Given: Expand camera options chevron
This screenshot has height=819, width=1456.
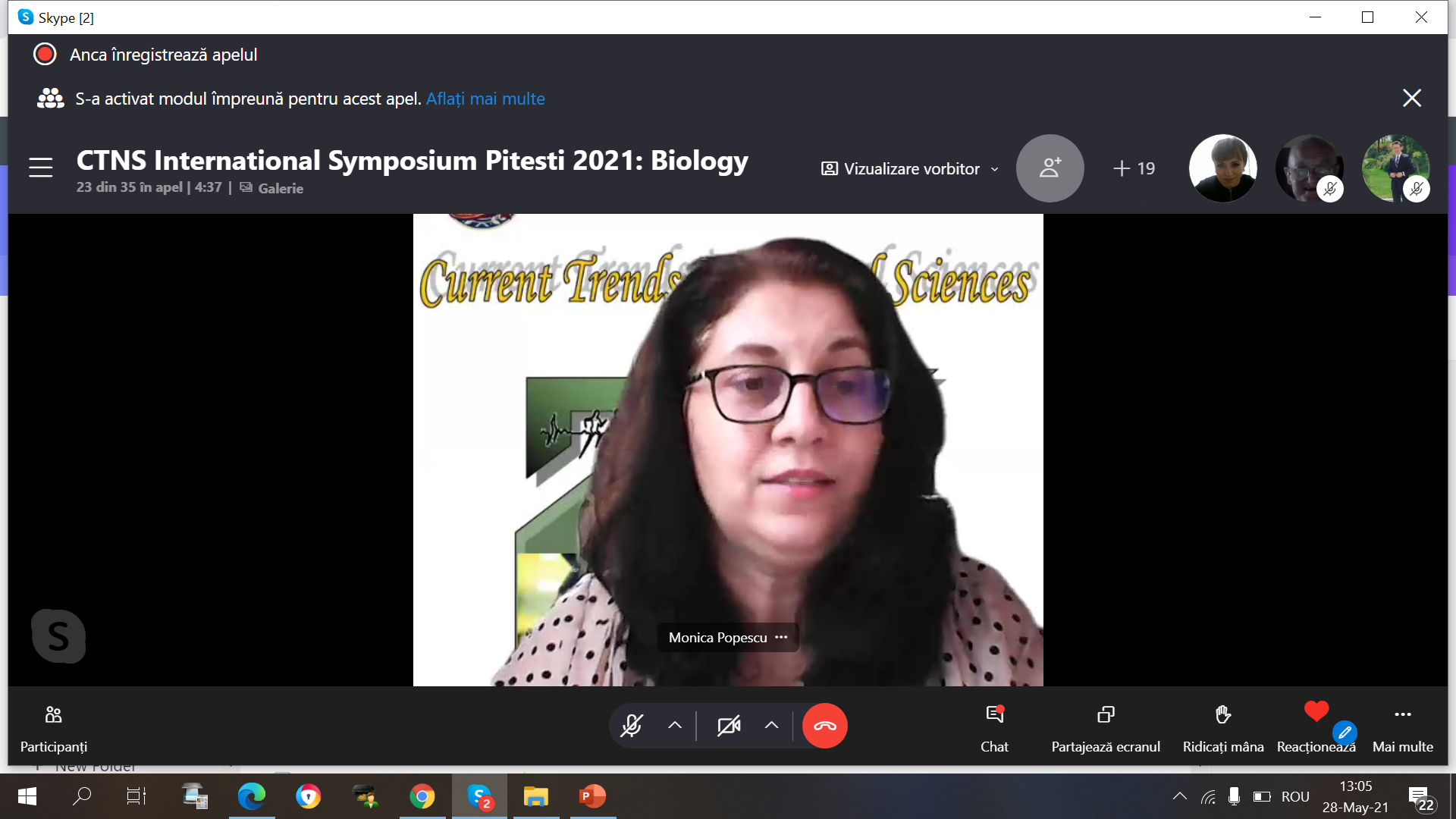Looking at the screenshot, I should tap(771, 726).
